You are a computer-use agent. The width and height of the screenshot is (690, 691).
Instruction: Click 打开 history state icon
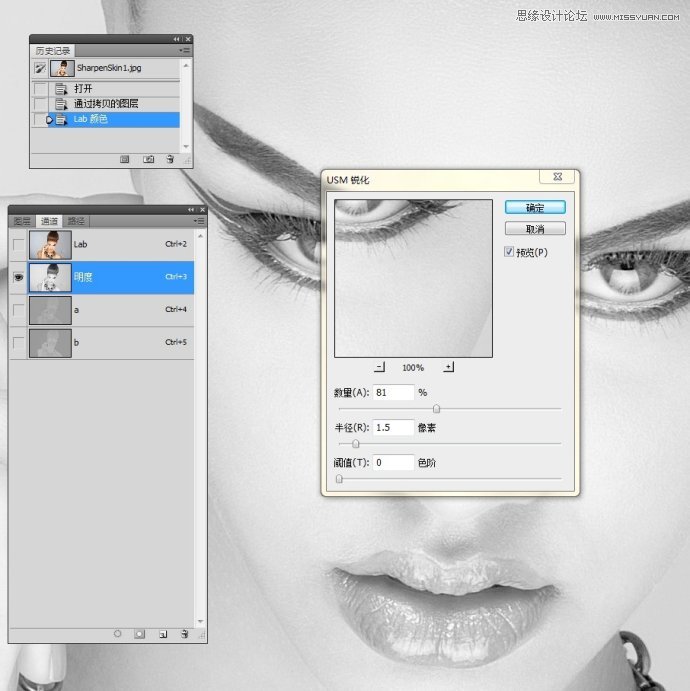[x=61, y=89]
